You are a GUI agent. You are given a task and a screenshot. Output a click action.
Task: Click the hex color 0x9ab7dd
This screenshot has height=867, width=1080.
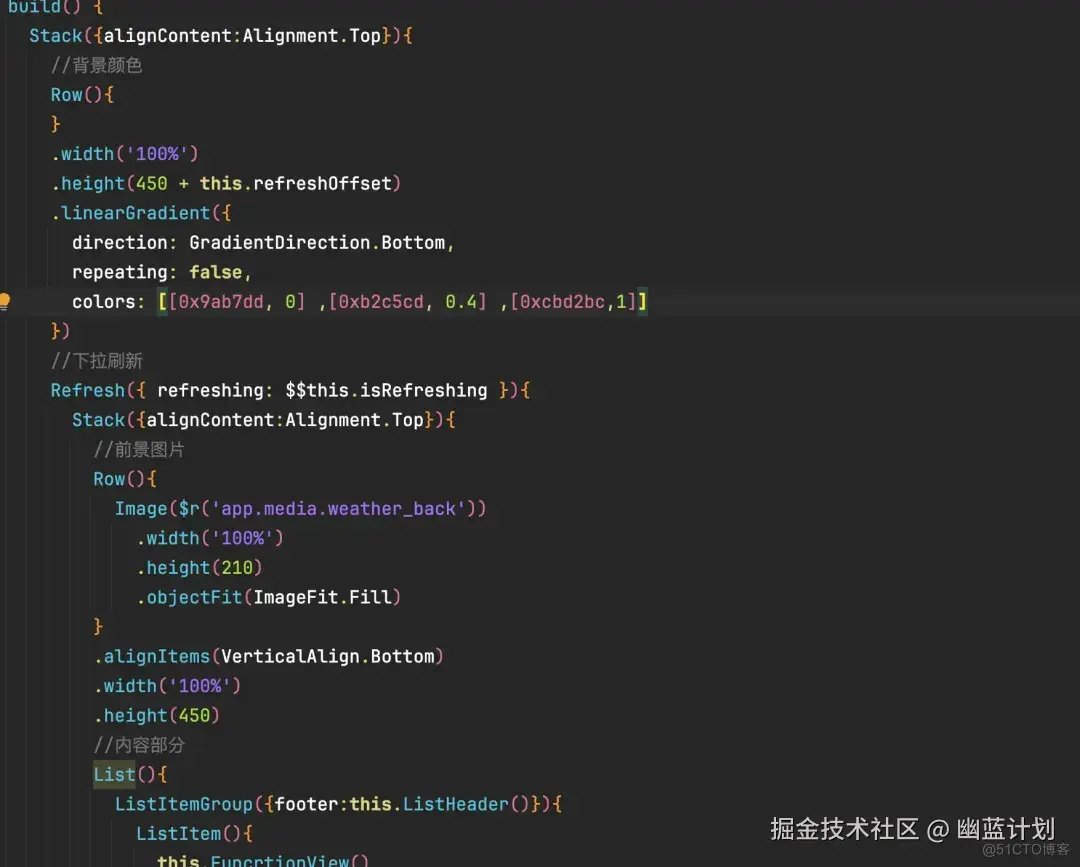(221, 302)
